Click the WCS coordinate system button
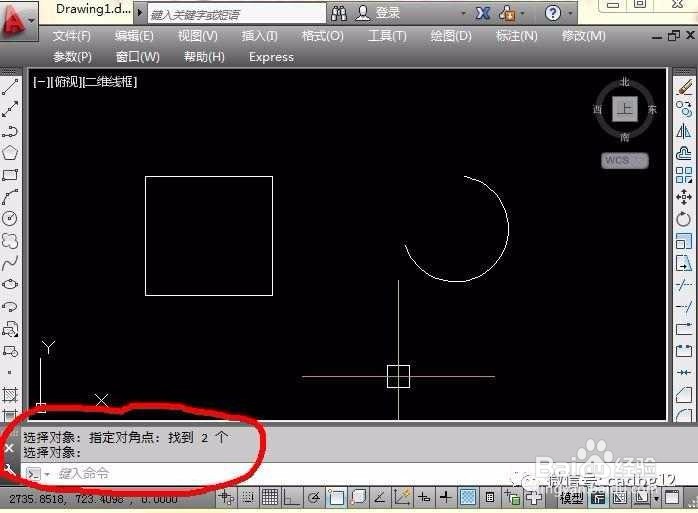The width and height of the screenshot is (698, 513). click(625, 160)
